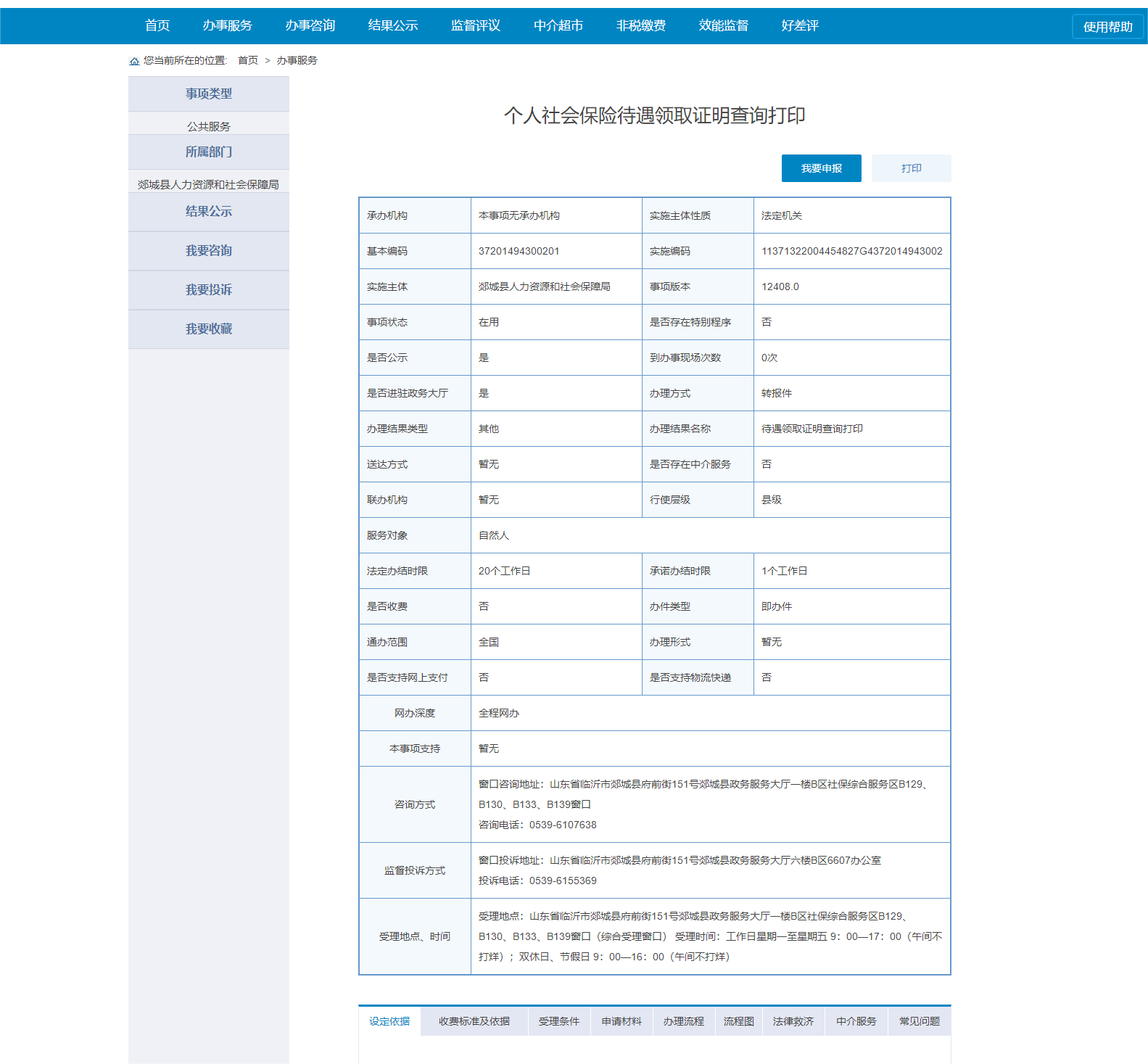
Task: Select 好差评 menu item
Action: (x=800, y=26)
